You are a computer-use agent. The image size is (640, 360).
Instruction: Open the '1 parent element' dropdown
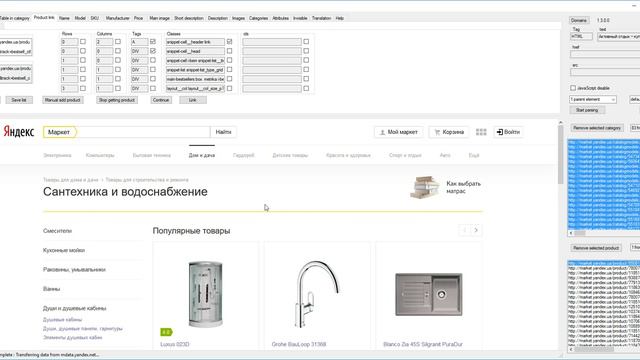point(593,100)
